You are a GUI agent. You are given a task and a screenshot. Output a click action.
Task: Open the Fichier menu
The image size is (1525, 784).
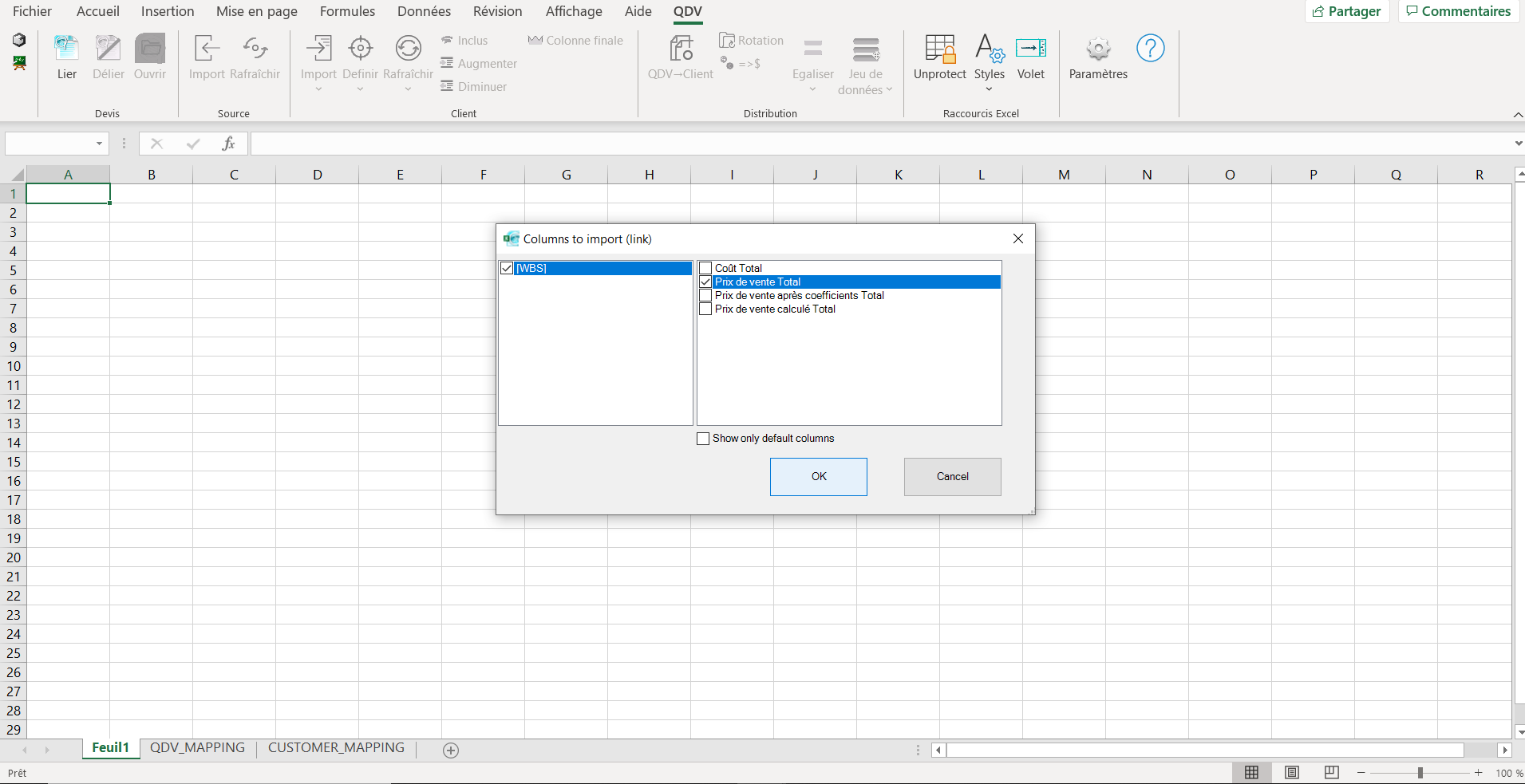32,11
